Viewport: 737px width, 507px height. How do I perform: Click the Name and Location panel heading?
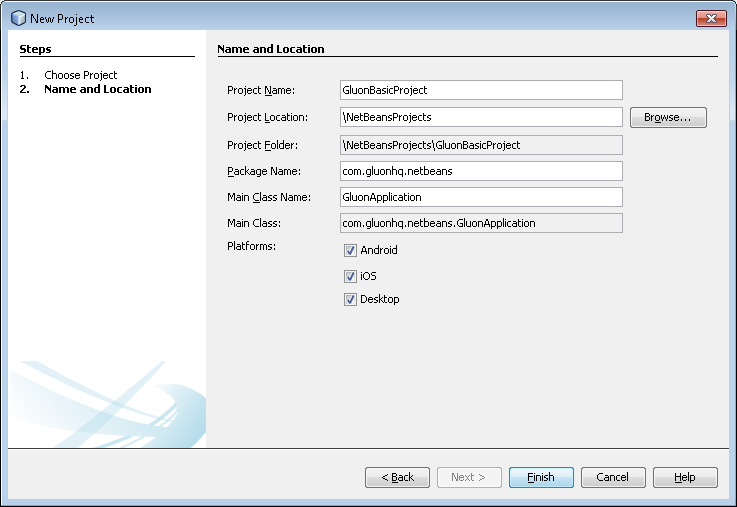(271, 49)
